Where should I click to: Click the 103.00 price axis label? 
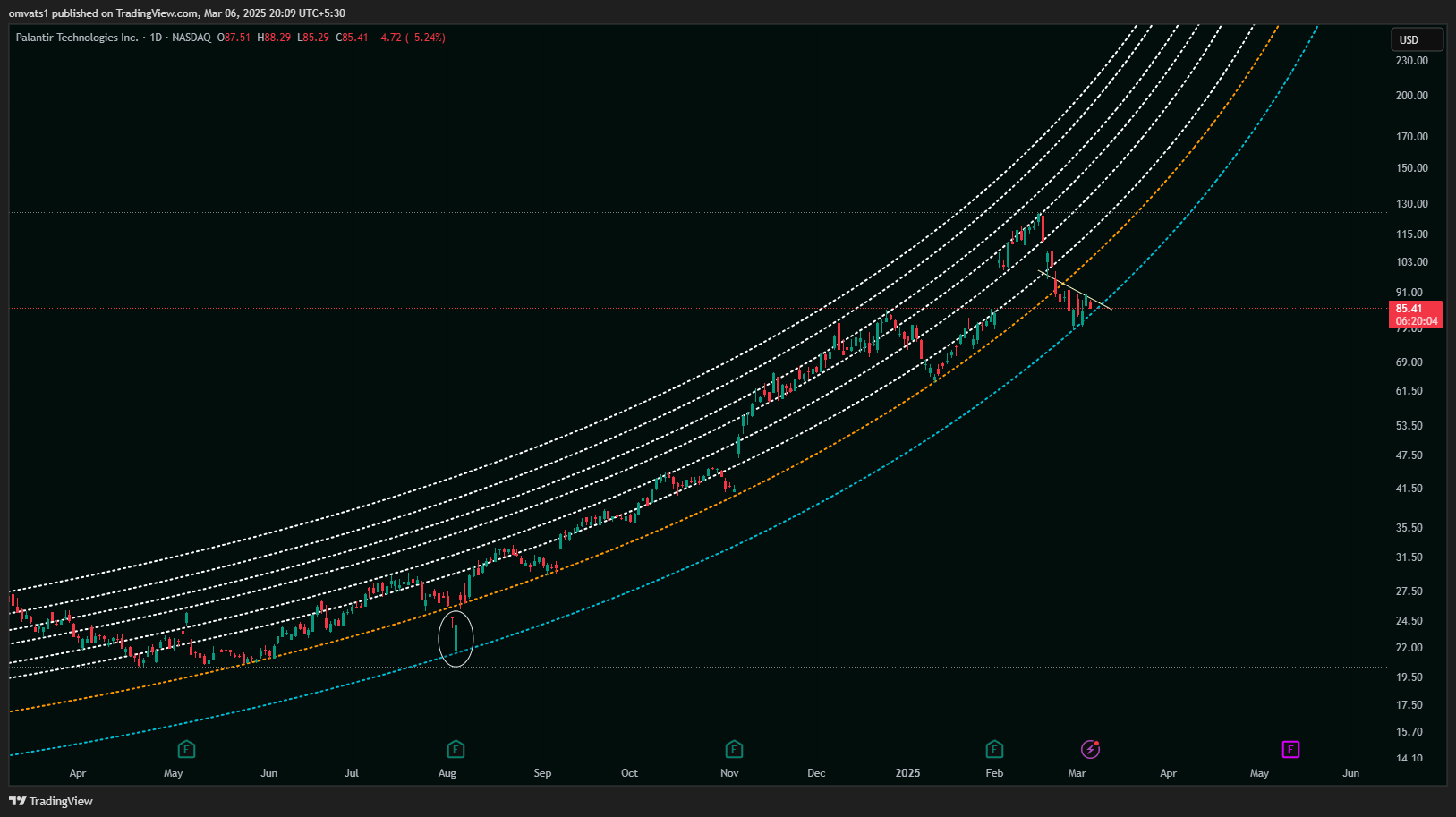click(1412, 262)
